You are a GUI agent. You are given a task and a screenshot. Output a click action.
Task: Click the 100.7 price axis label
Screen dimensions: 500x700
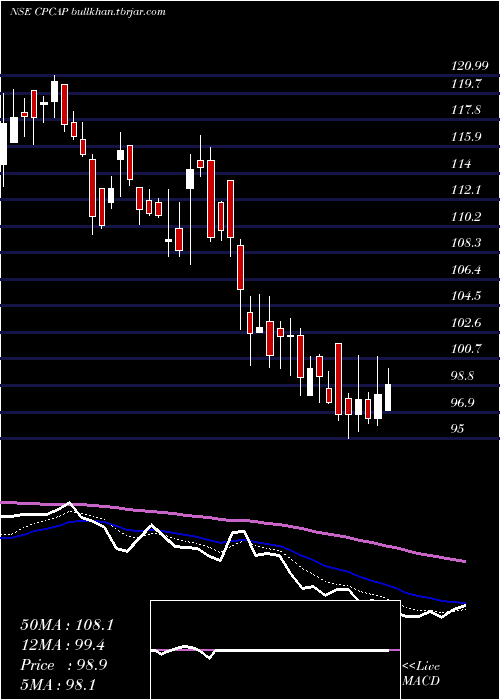[466, 349]
